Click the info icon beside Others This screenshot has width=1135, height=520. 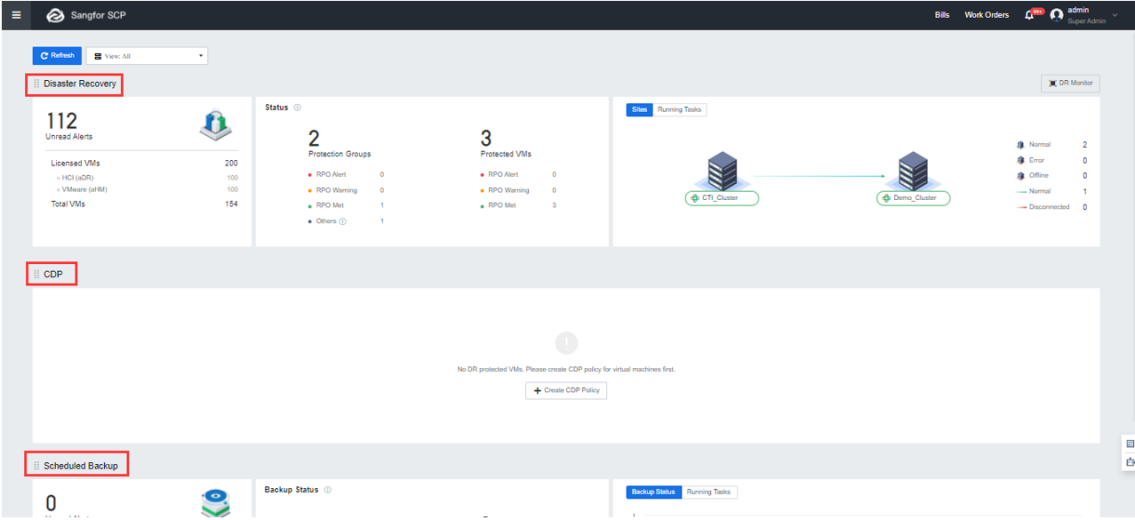342,221
